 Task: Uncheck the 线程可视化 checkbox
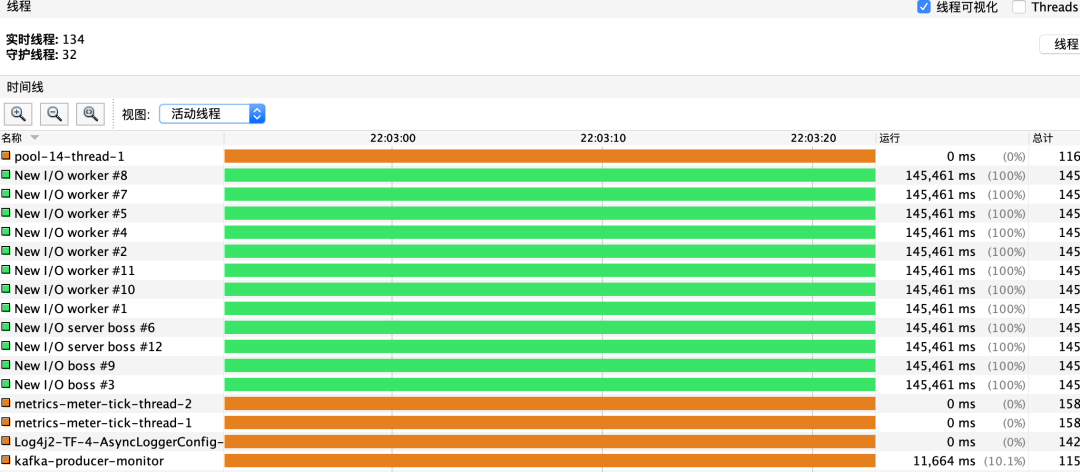[924, 8]
